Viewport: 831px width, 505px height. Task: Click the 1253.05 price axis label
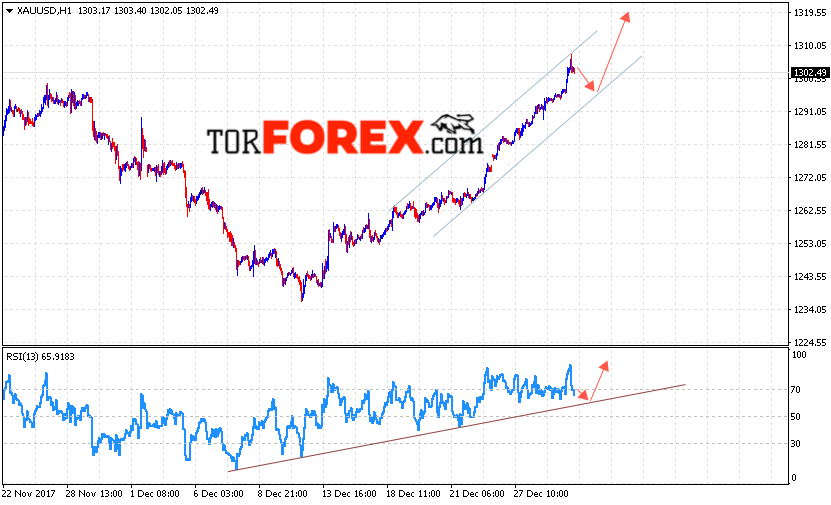tap(810, 243)
